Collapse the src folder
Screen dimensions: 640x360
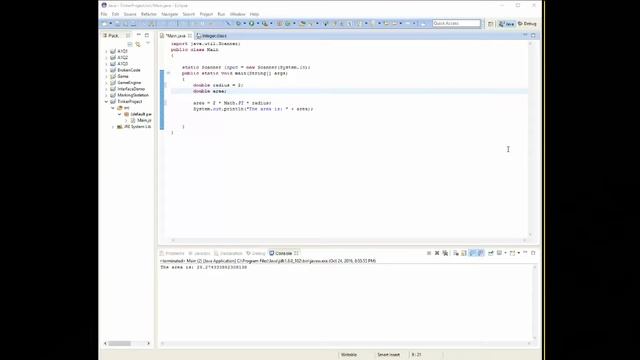pyautogui.click(x=113, y=108)
